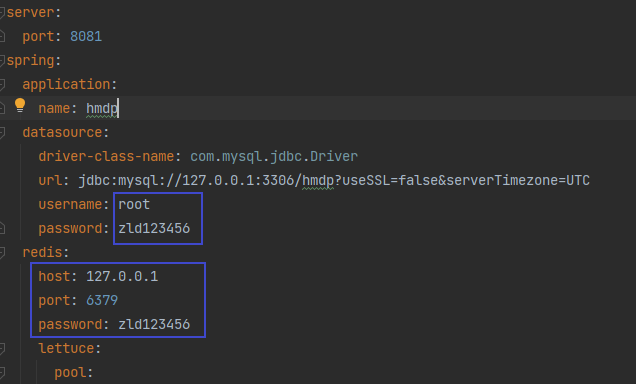Click the datasource password value zld123456

pyautogui.click(x=154, y=228)
